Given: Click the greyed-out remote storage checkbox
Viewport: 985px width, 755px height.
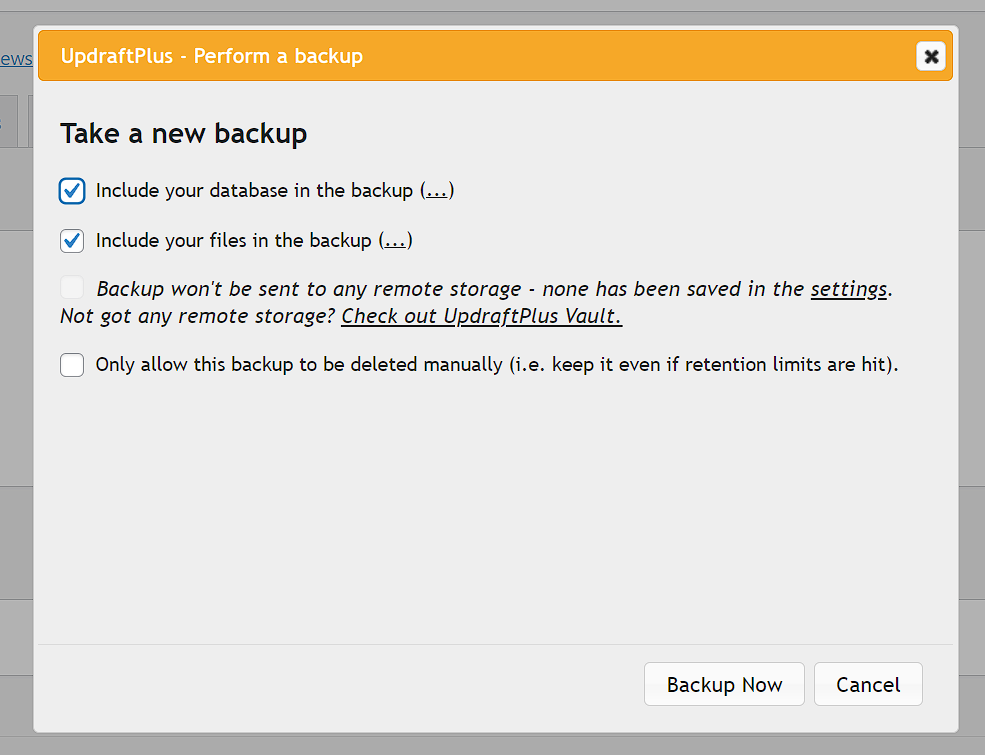Looking at the screenshot, I should click(x=72, y=289).
